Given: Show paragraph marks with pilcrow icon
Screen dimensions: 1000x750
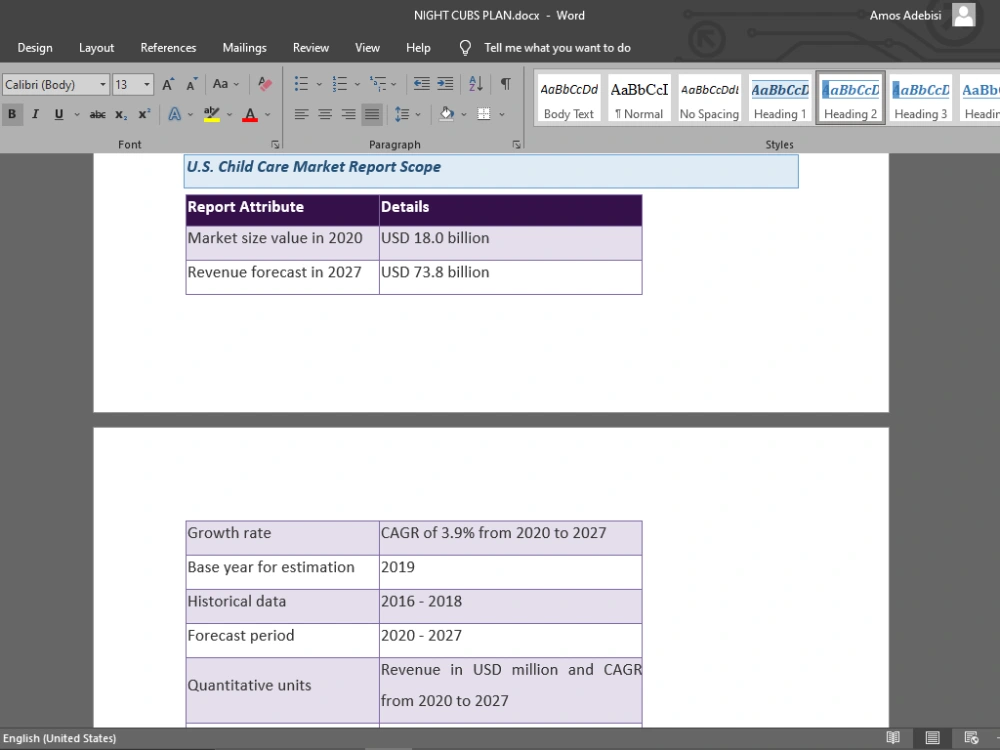Looking at the screenshot, I should (505, 84).
